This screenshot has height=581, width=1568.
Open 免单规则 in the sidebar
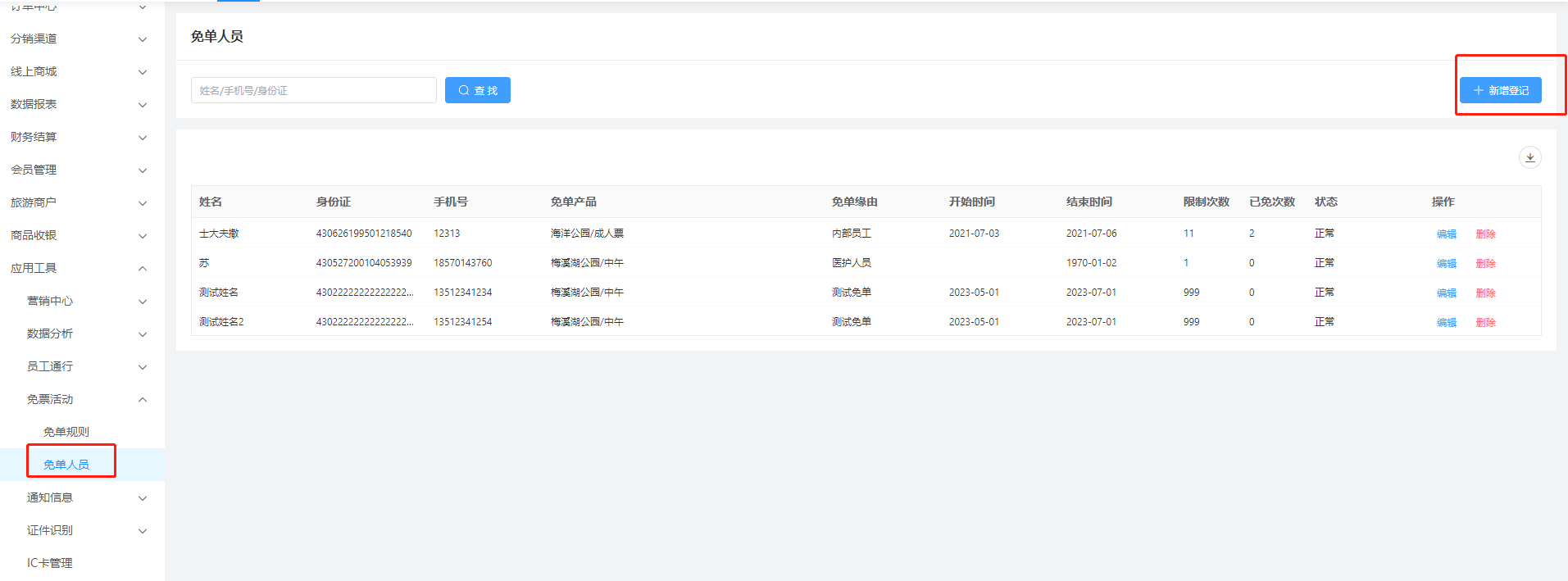pyautogui.click(x=66, y=432)
